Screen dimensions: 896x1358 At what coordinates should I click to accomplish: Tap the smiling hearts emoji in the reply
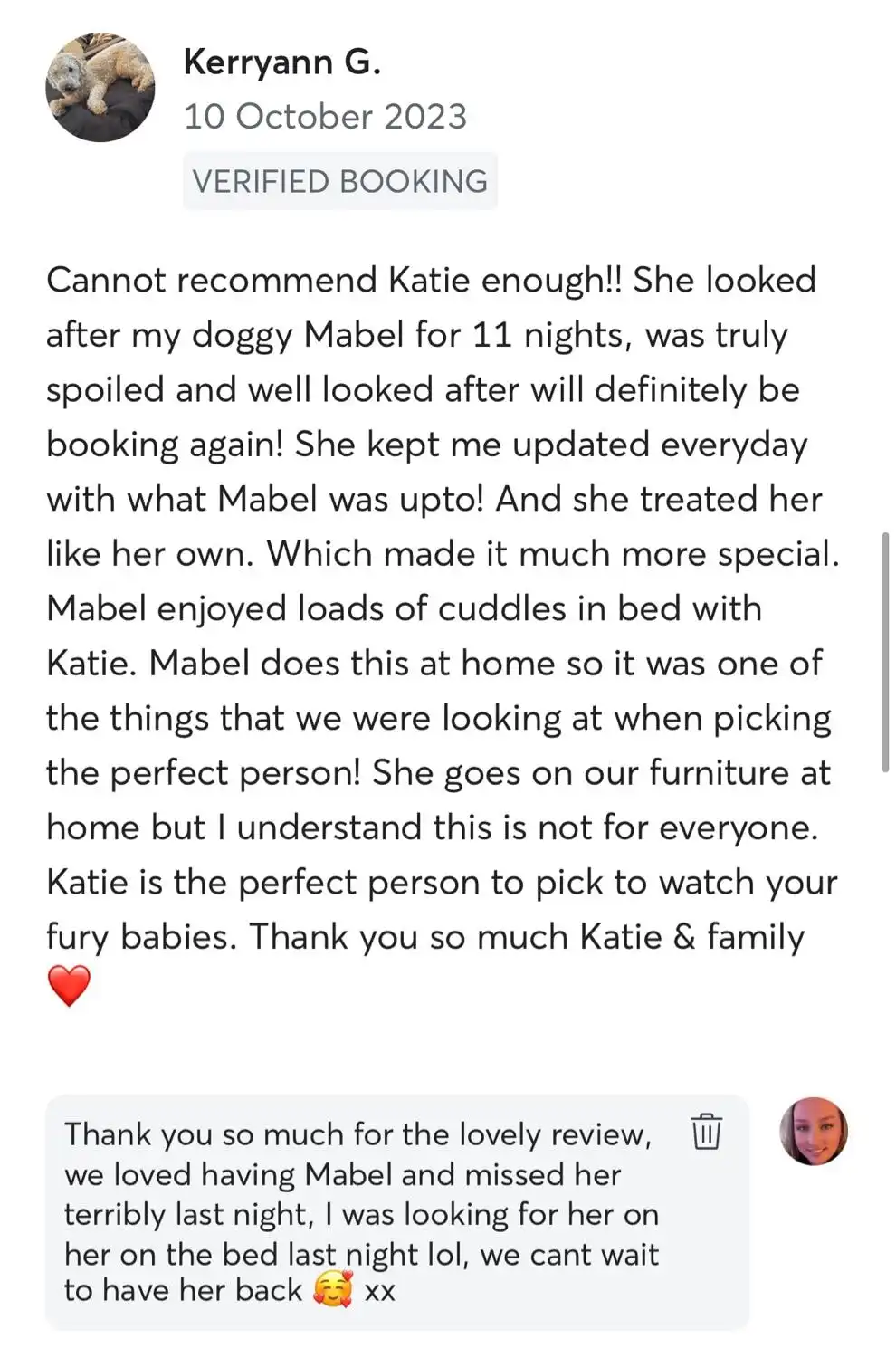(332, 1290)
